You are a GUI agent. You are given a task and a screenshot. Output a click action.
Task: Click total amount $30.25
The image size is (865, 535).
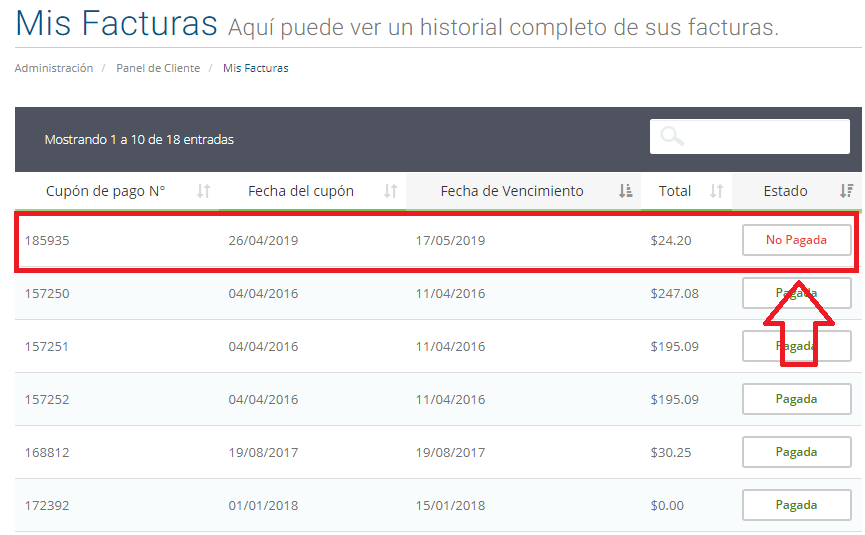671,452
